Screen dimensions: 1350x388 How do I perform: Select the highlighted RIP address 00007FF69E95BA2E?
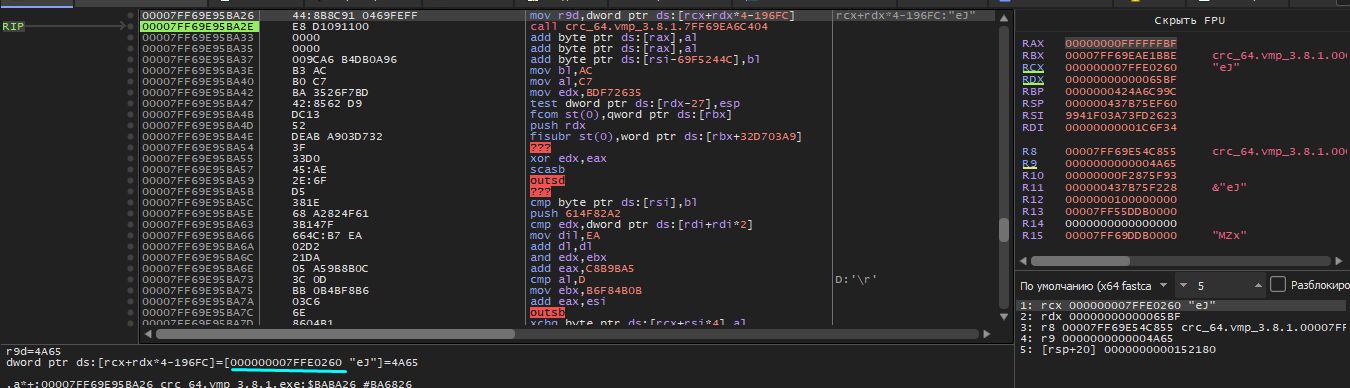[198, 27]
